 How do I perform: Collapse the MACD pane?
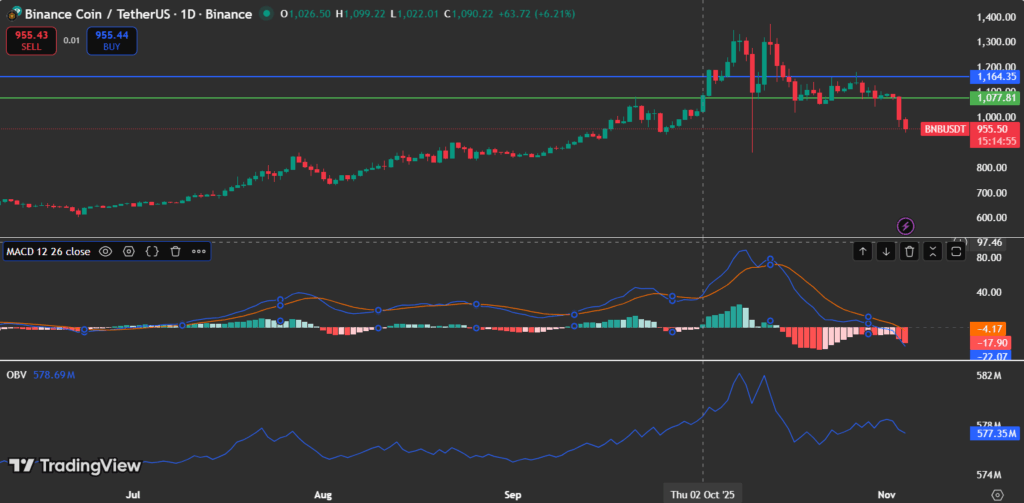click(932, 252)
